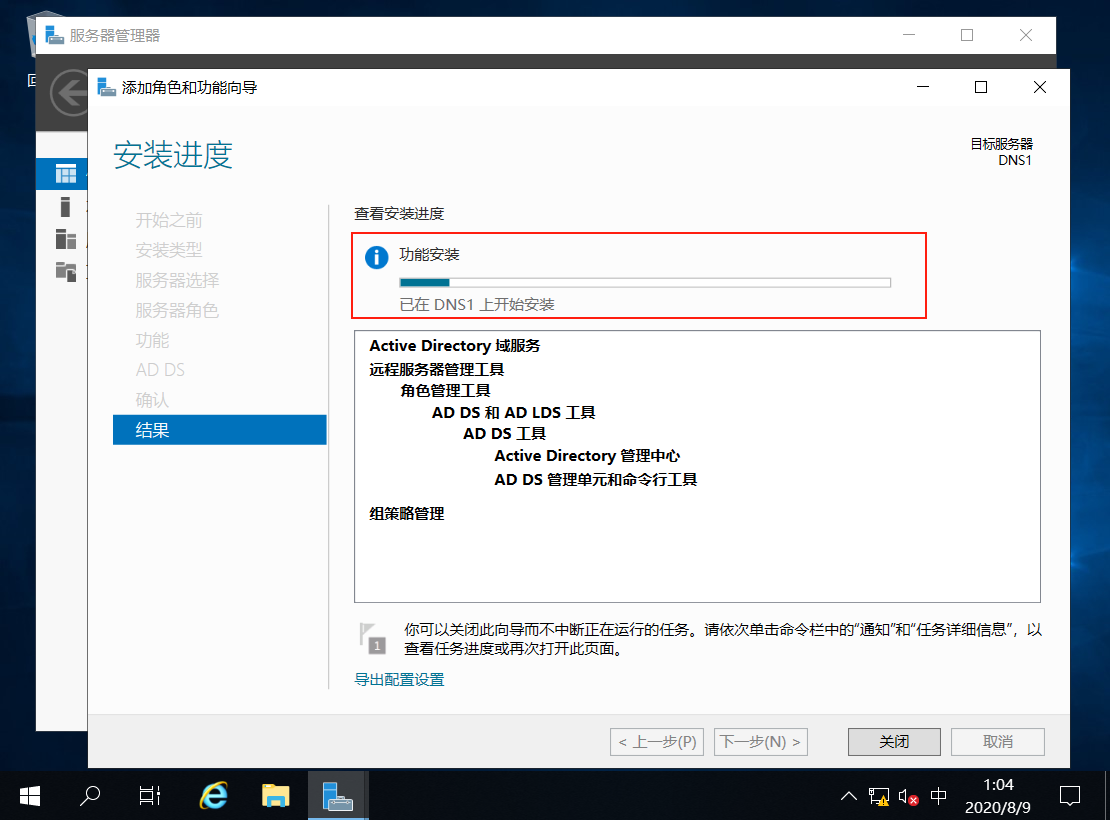Click the wizard title bar icon
This screenshot has width=1110, height=820.
[x=106, y=87]
